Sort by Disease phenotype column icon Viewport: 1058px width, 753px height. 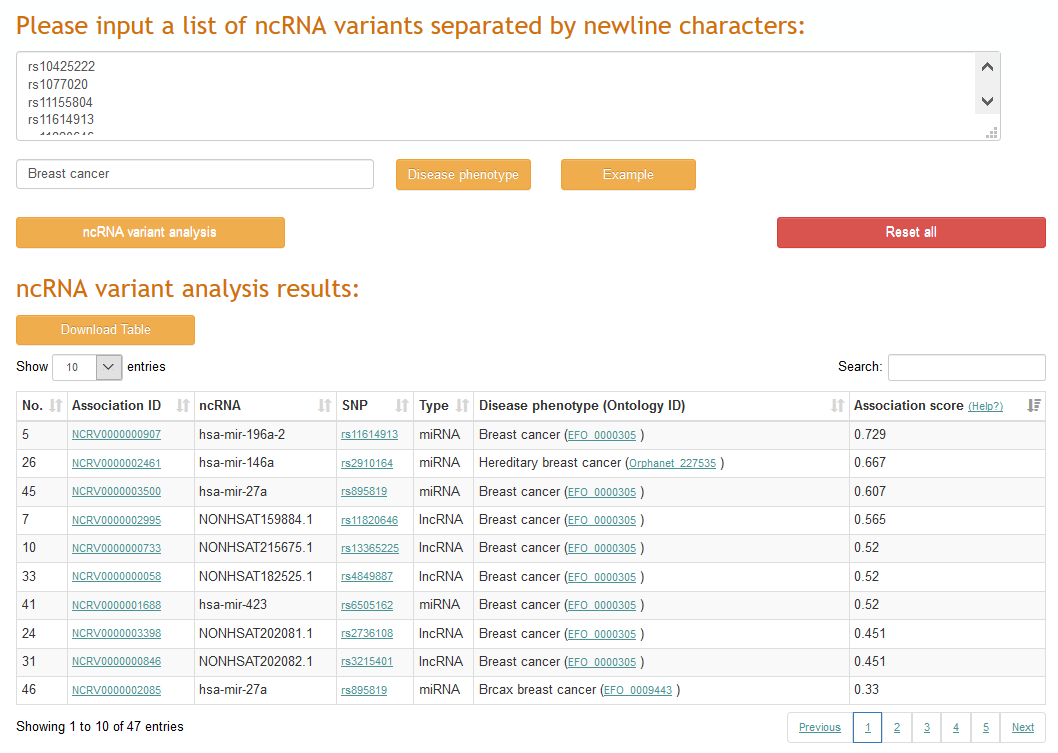pos(837,406)
